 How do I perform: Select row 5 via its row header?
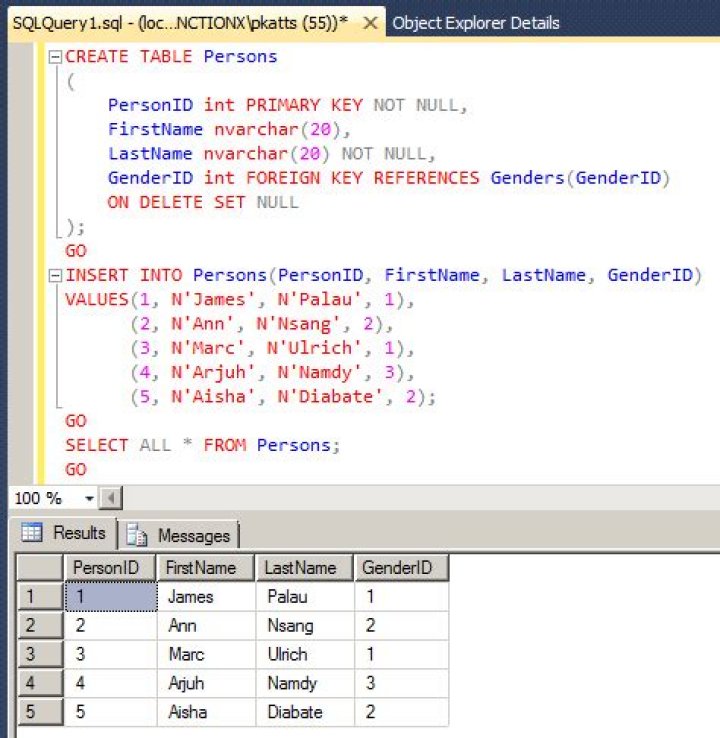[x=40, y=712]
